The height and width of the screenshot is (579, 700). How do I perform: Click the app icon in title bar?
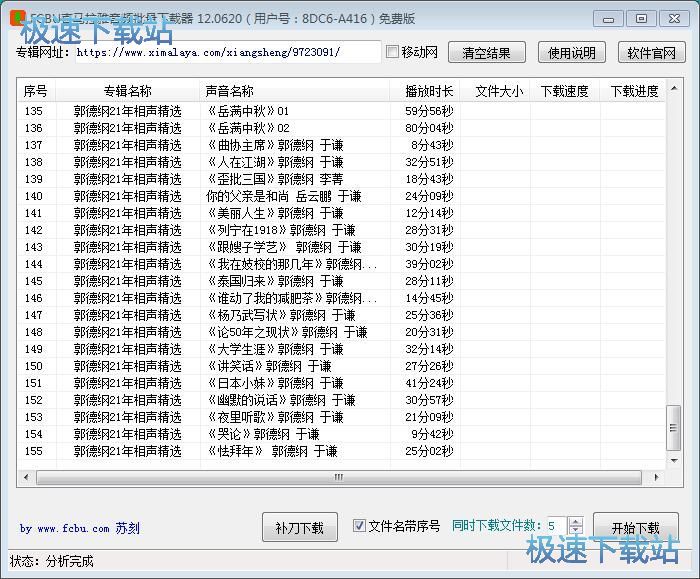point(17,18)
